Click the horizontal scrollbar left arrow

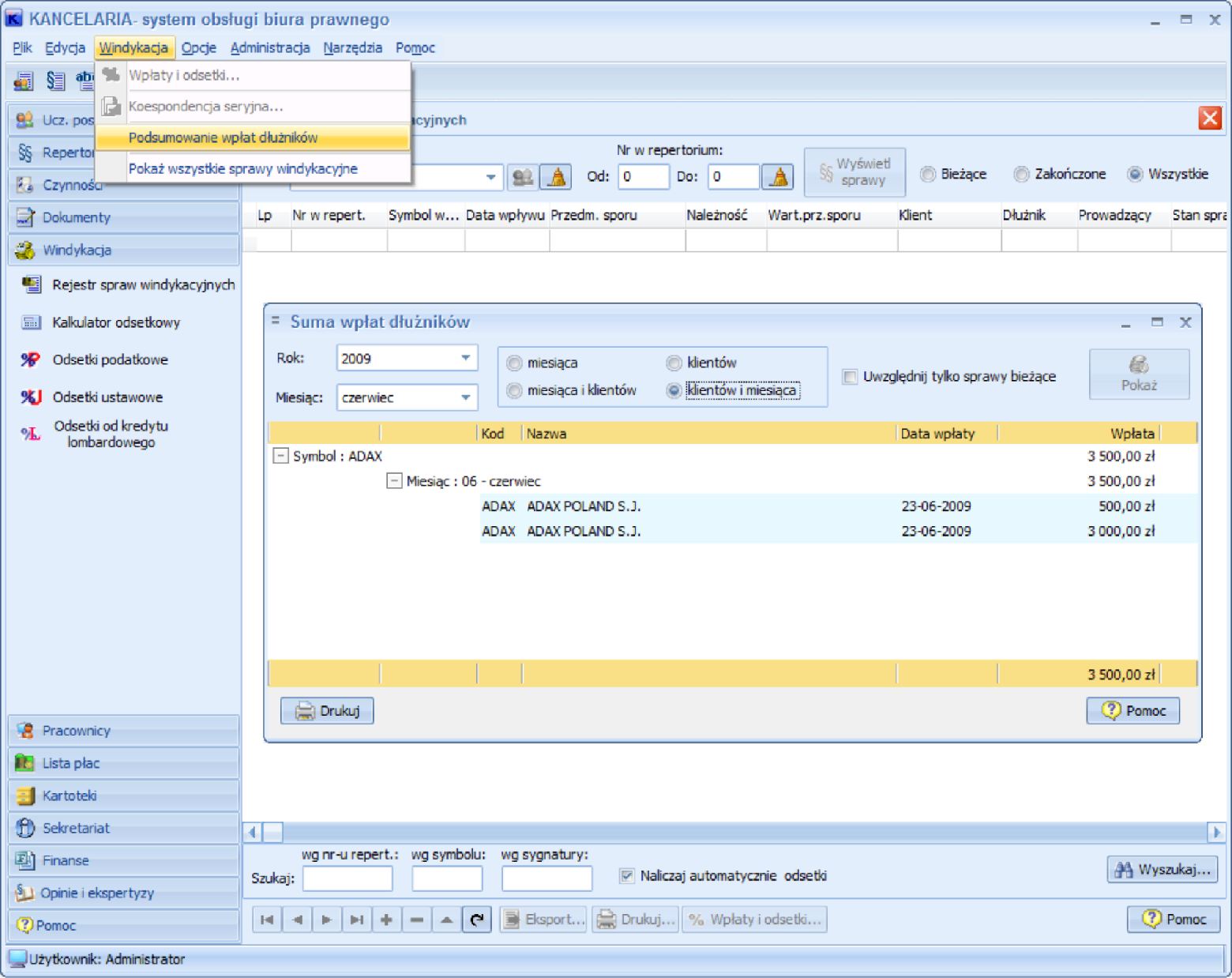[x=253, y=832]
